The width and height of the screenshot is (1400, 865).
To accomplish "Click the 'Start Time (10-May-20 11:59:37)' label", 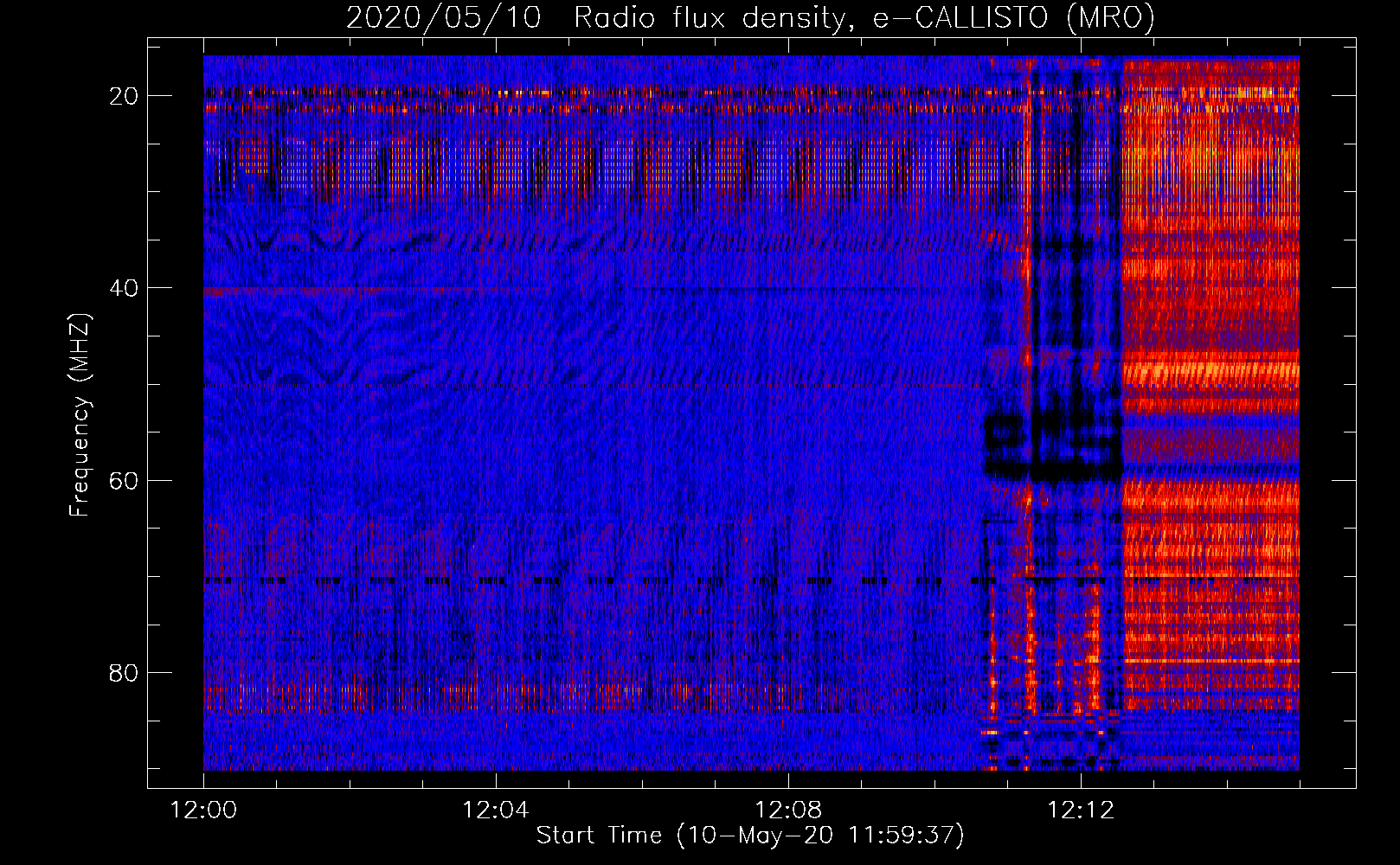I will coord(750,836).
